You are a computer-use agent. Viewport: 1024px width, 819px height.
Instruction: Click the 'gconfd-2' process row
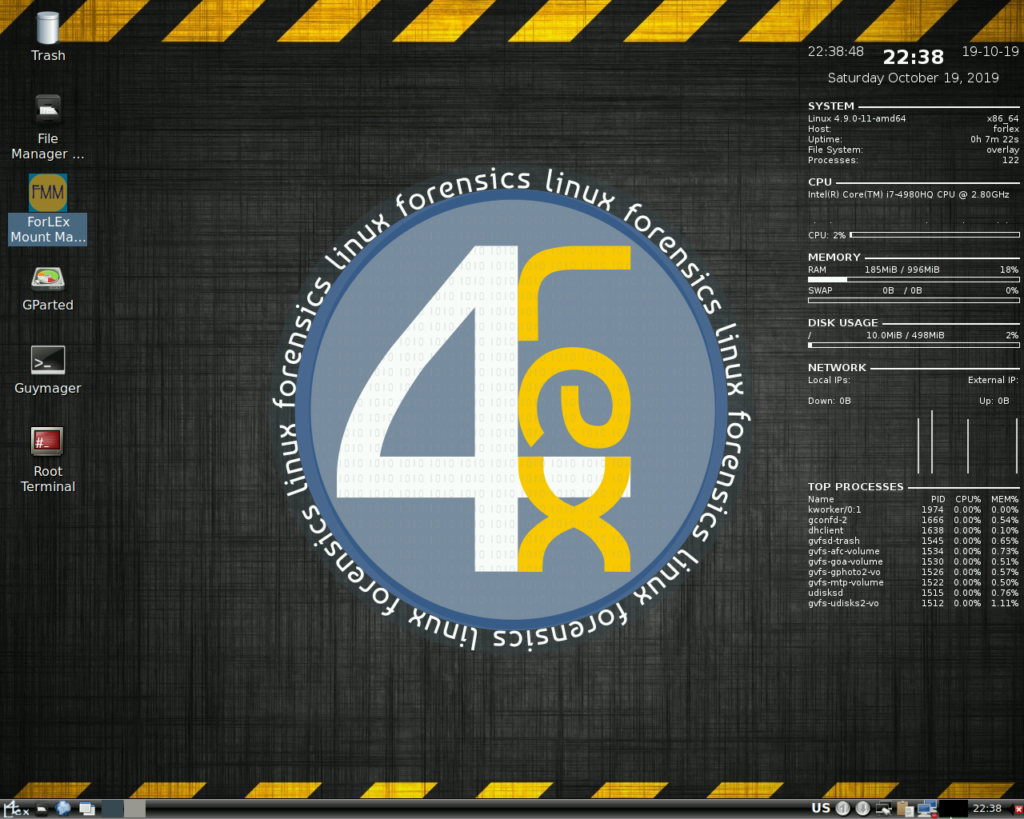(x=913, y=520)
